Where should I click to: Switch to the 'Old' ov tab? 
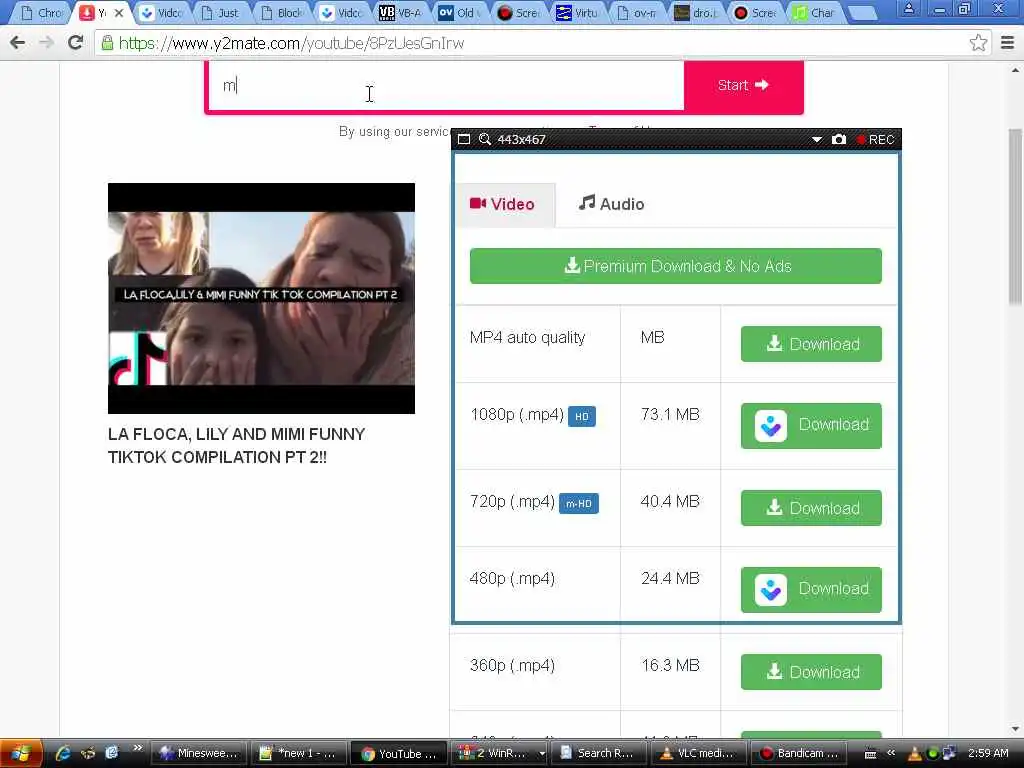460,12
